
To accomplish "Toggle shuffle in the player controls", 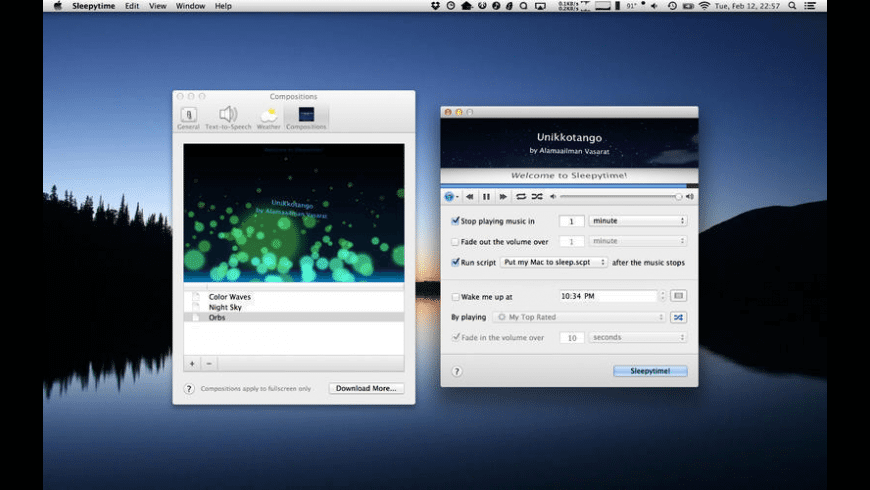I will [537, 197].
